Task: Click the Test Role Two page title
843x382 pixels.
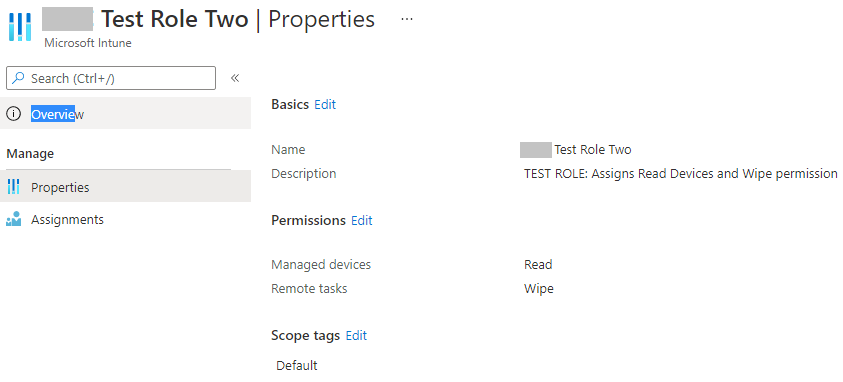Action: coord(175,19)
